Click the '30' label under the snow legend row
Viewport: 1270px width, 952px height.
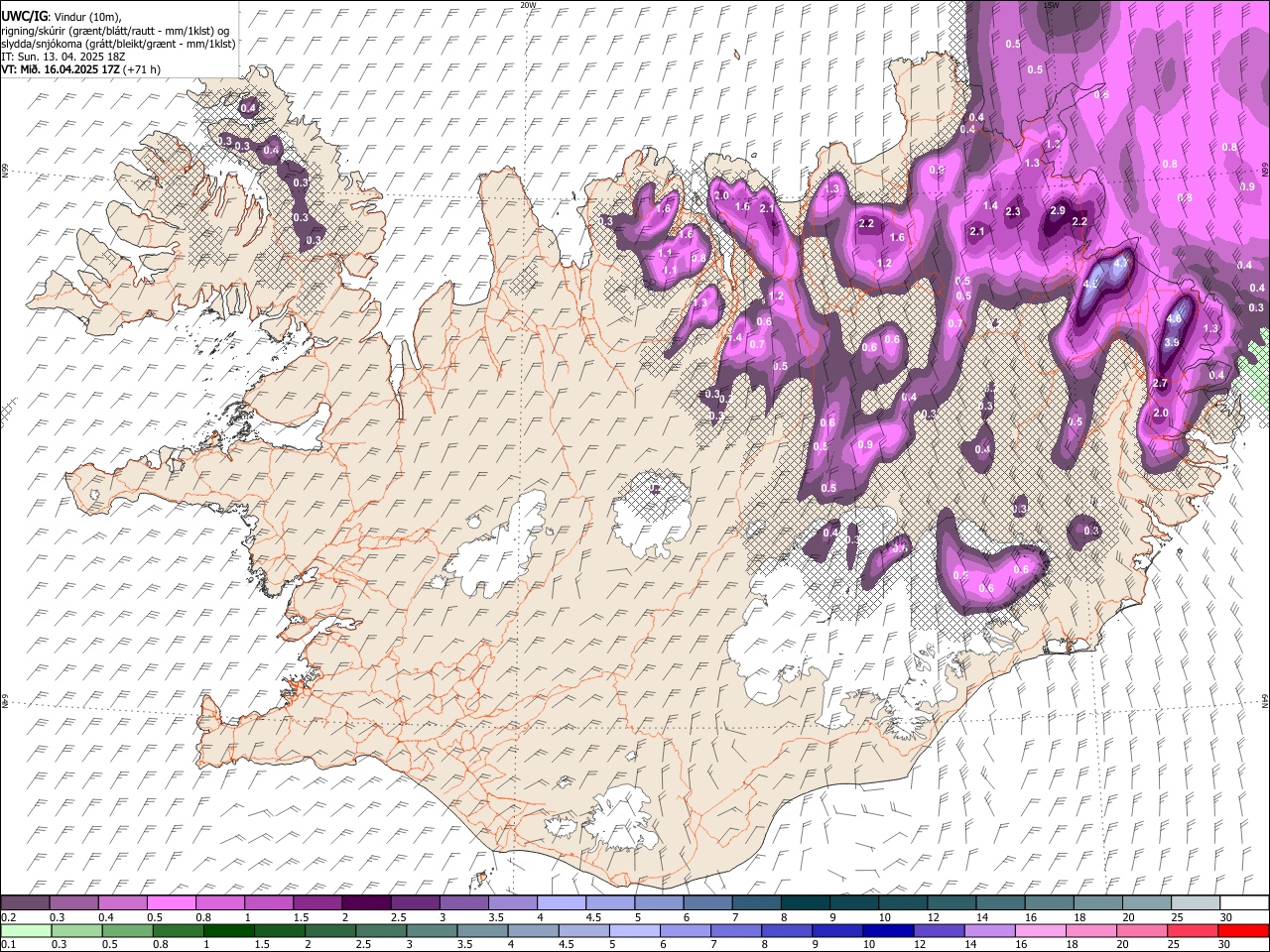(x=1226, y=917)
